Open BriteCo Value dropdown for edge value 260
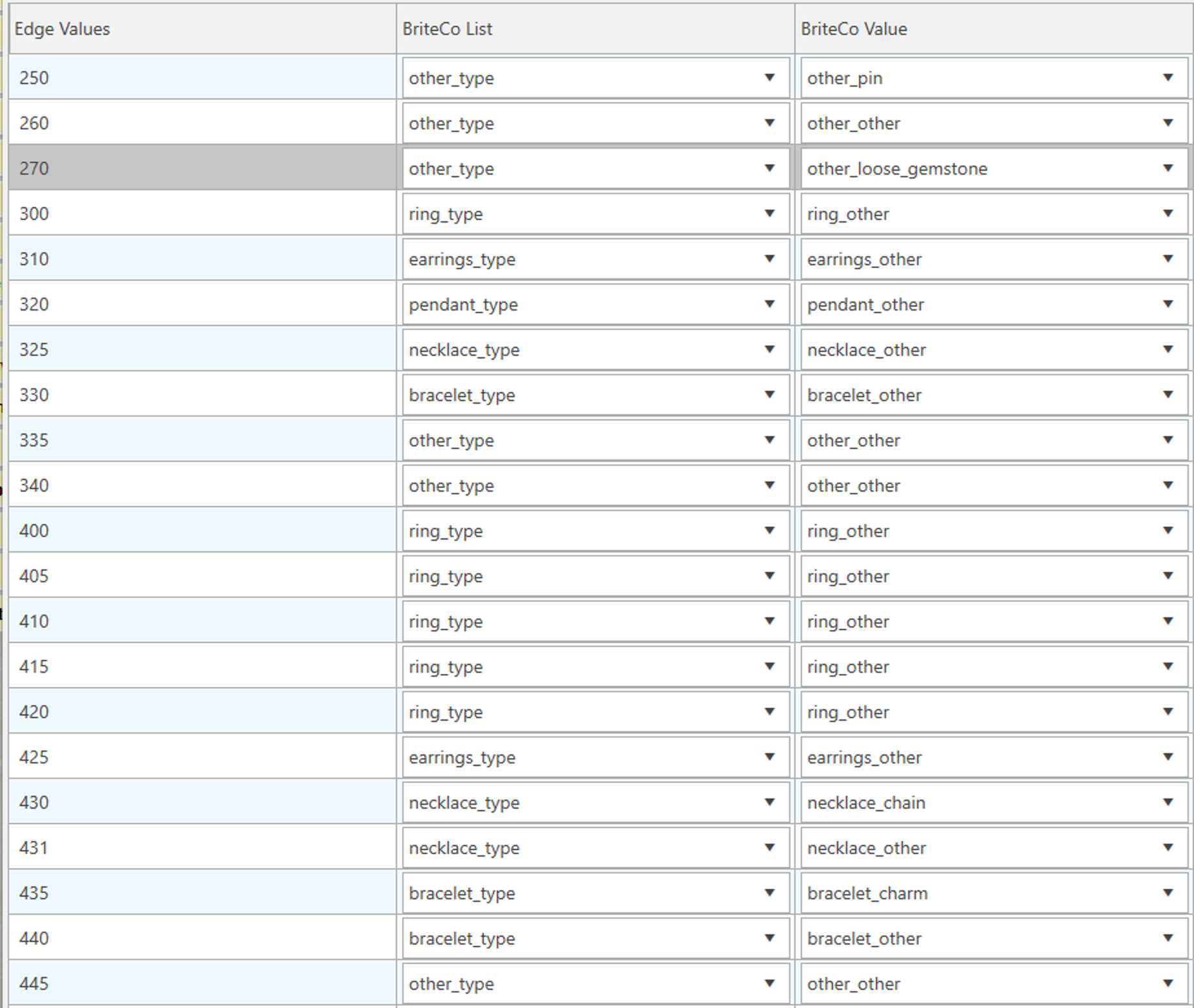The image size is (1194, 1008). click(x=1167, y=123)
